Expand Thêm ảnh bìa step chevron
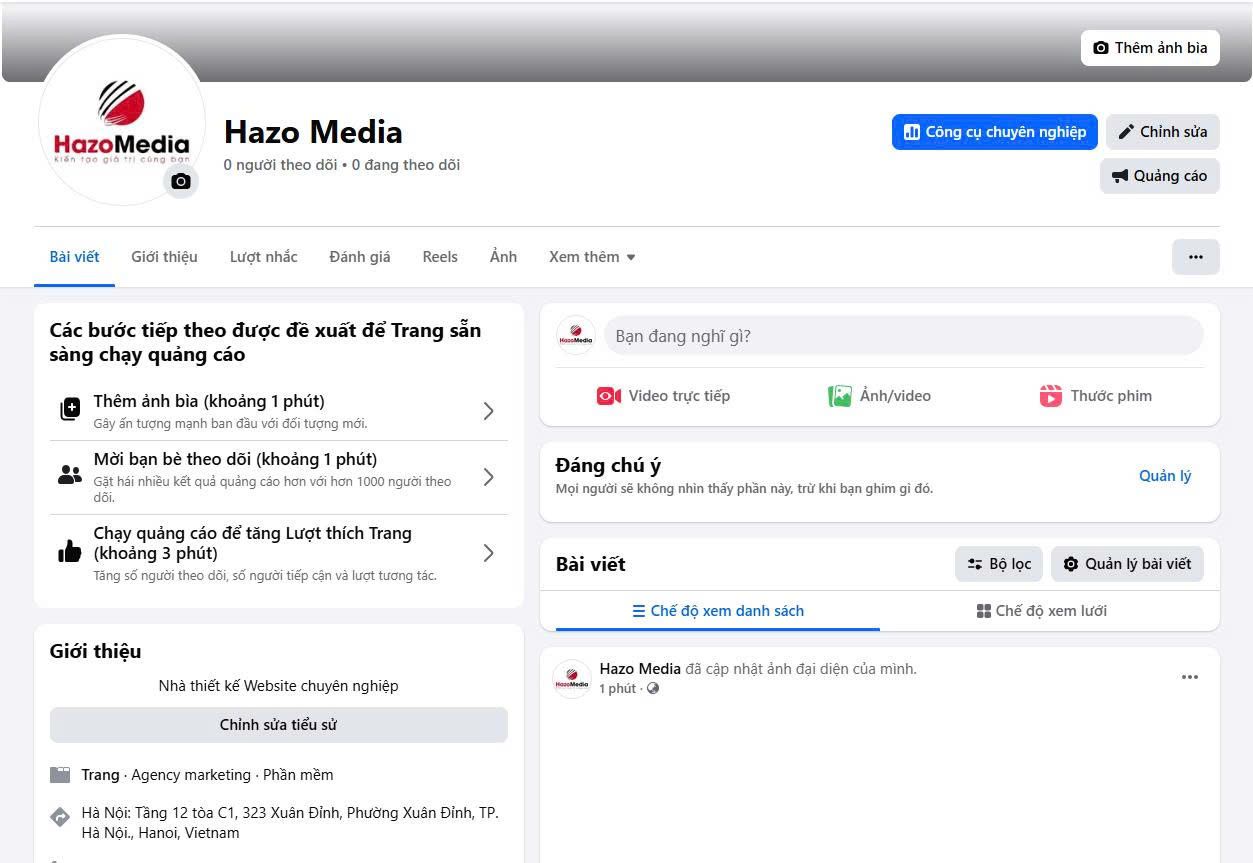This screenshot has width=1253, height=863. pos(488,411)
